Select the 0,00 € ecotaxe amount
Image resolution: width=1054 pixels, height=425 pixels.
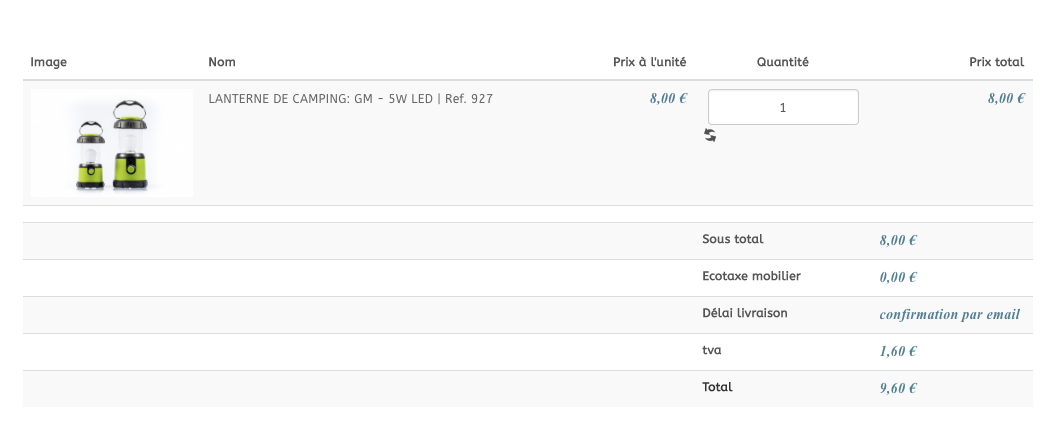tap(898, 277)
